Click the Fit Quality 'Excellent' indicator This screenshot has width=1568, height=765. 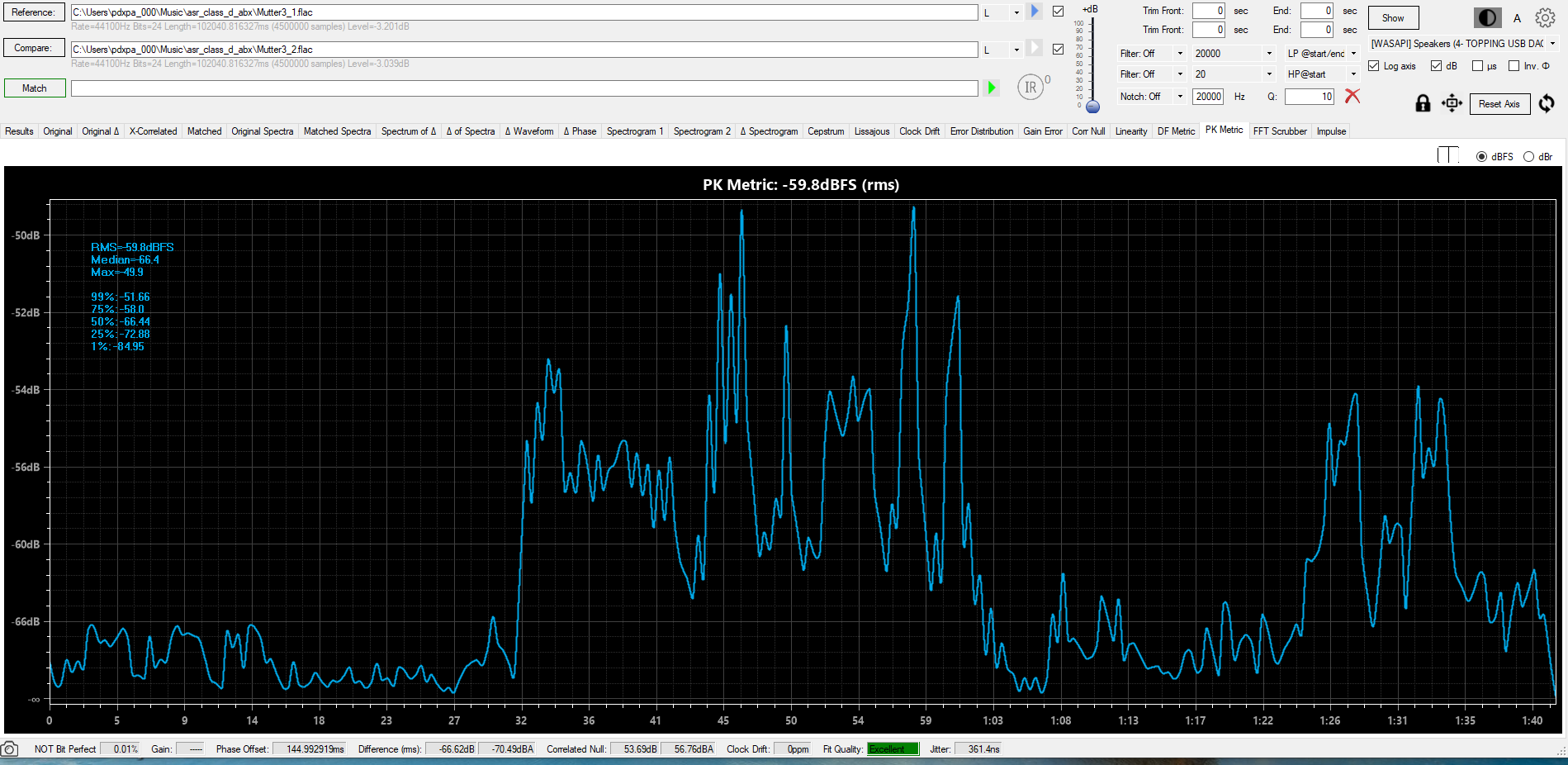point(893,749)
